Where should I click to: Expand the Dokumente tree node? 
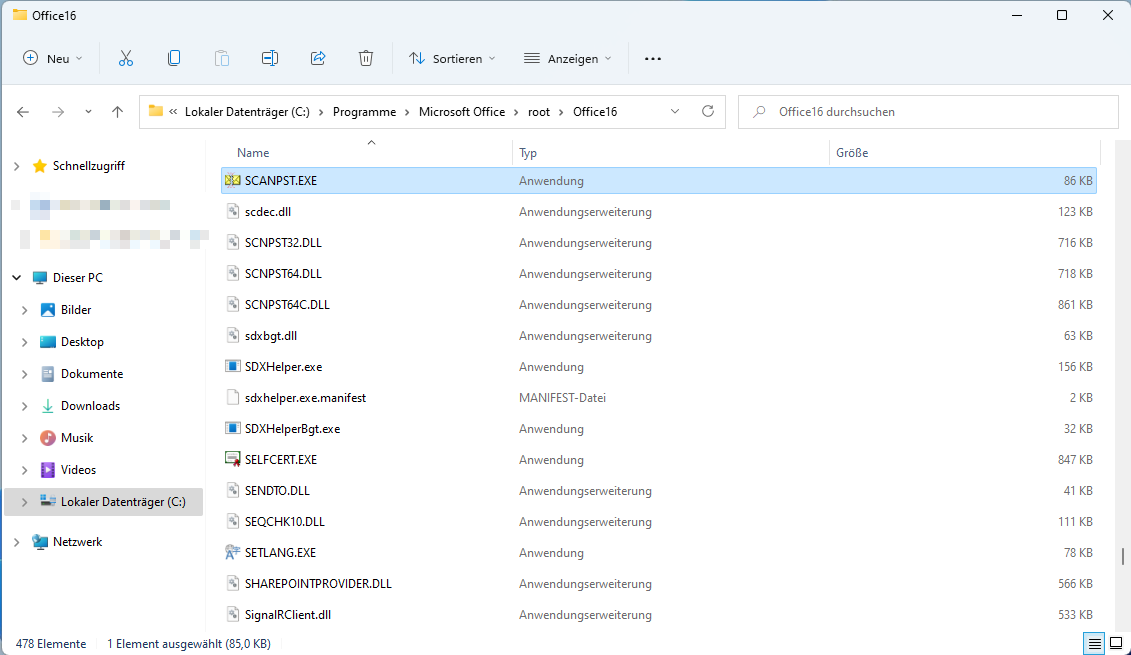coord(25,374)
